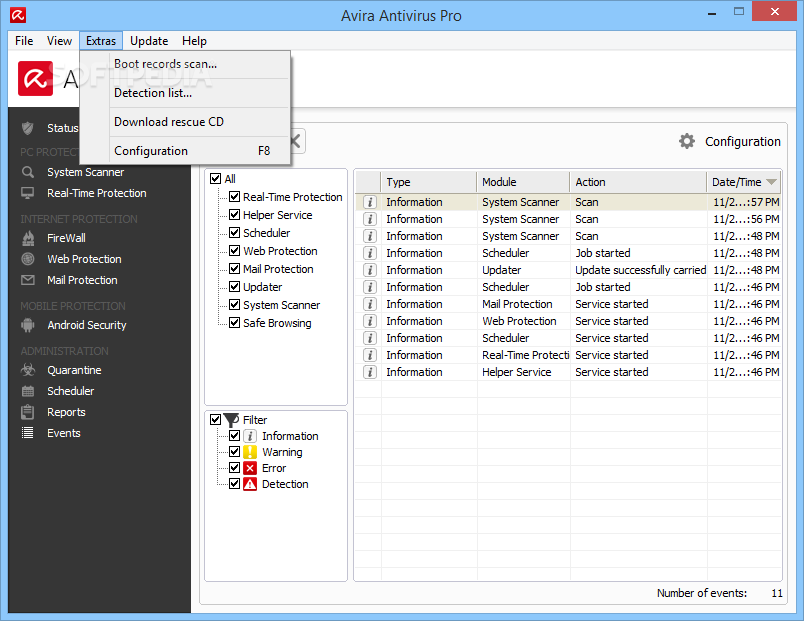Click the red Error filter icon
804x621 pixels.
(250, 468)
